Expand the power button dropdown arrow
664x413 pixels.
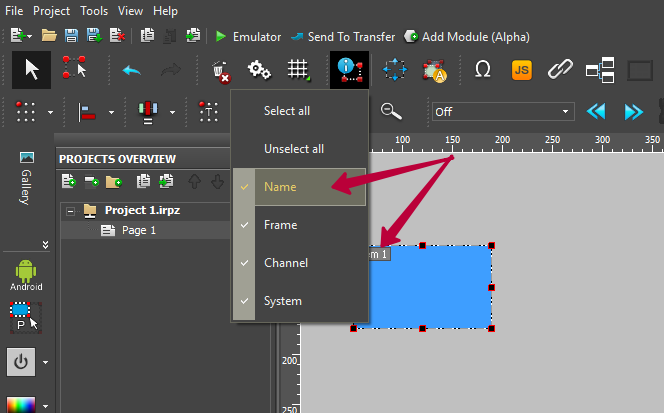pos(46,362)
